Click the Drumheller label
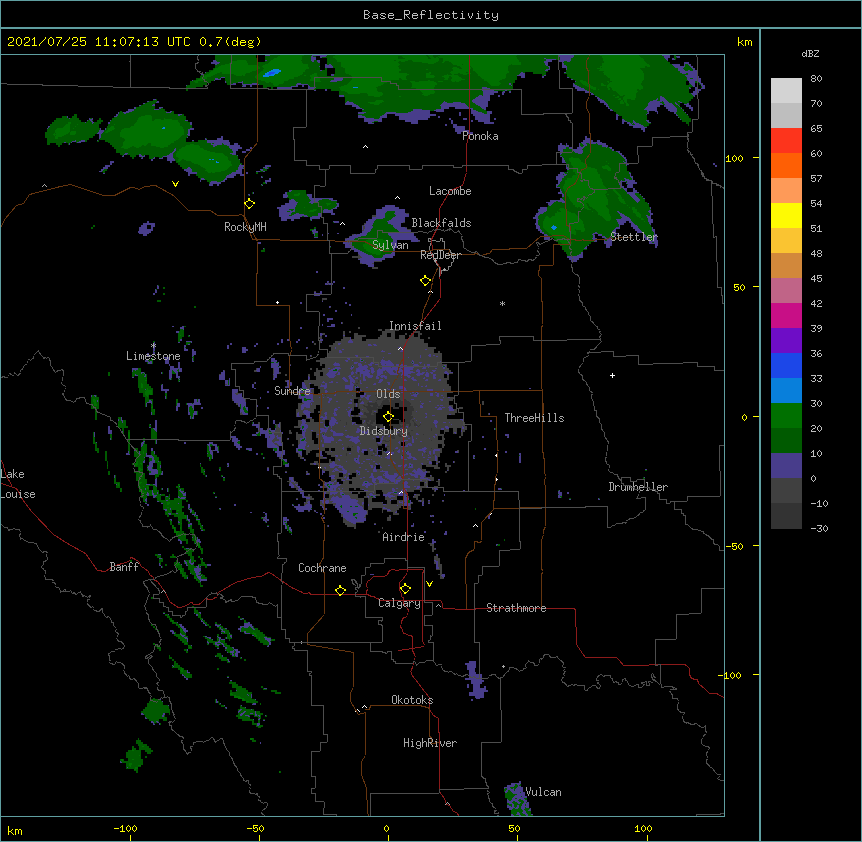This screenshot has width=862, height=842. [638, 487]
